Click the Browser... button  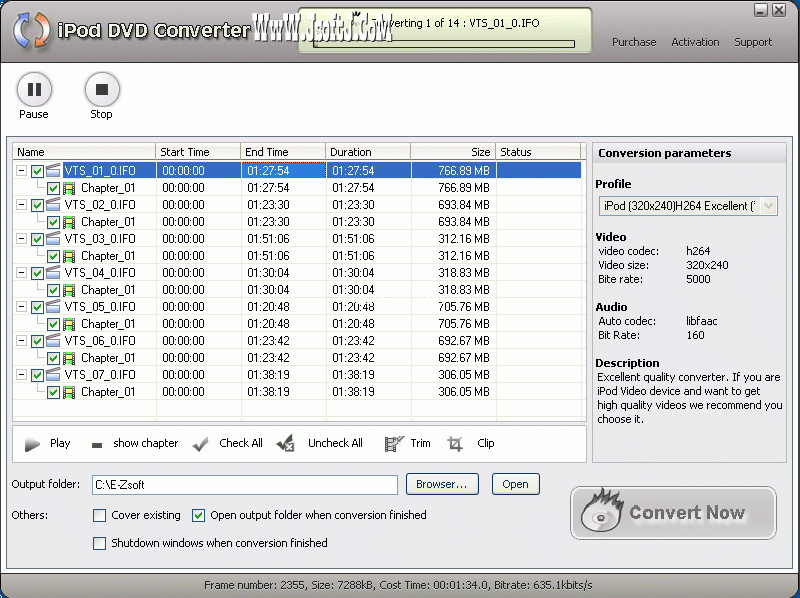click(442, 484)
